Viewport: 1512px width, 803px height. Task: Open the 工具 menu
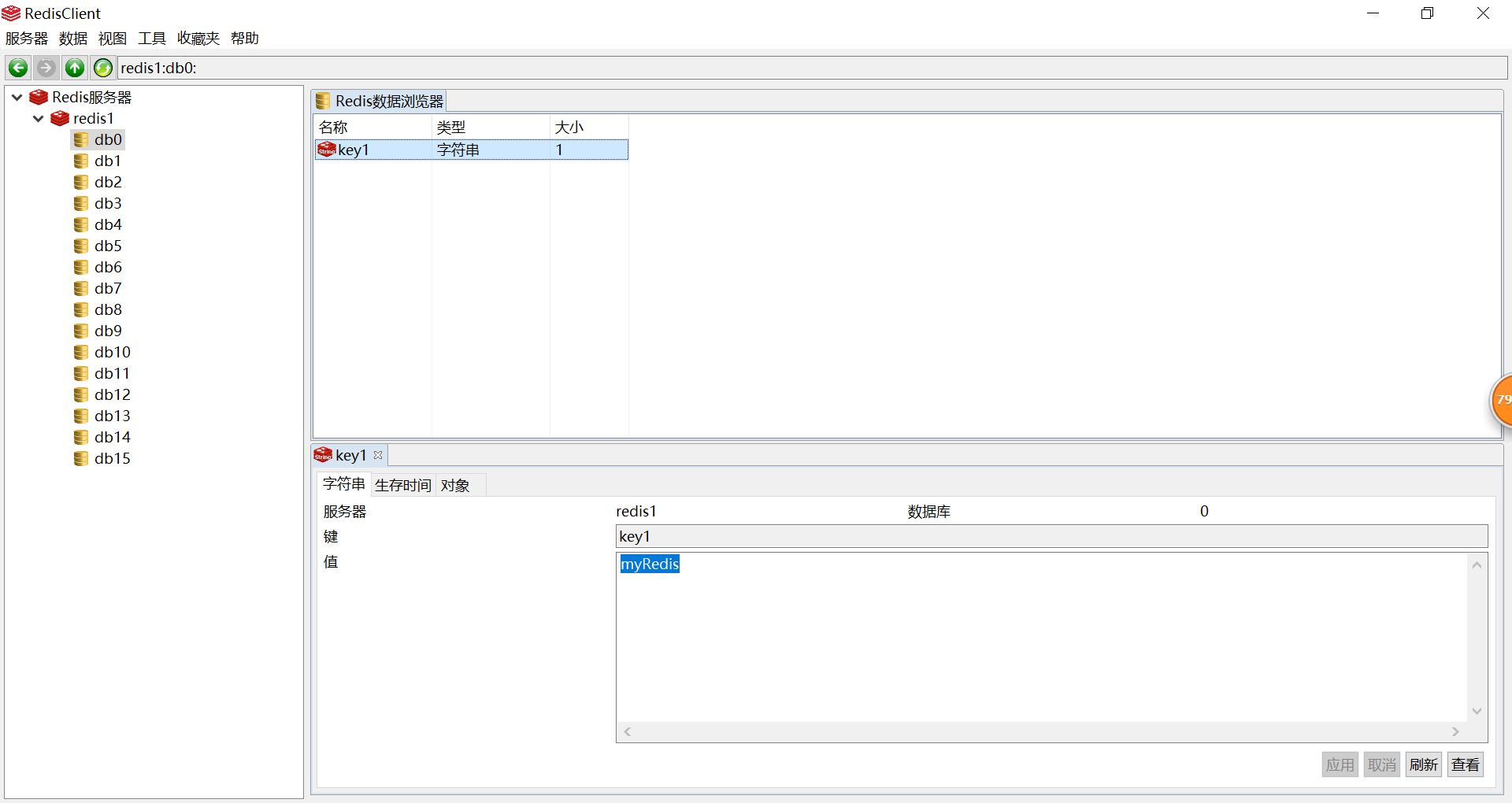click(152, 38)
